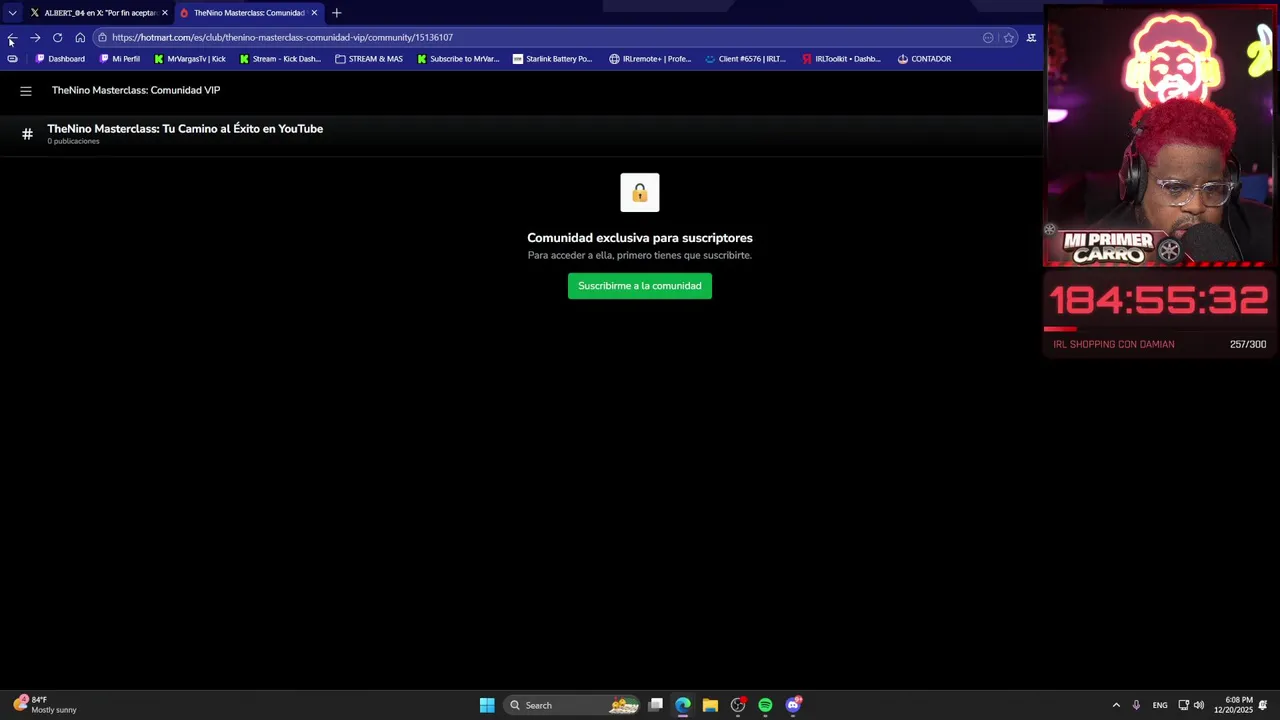Click the 0 publicaciones label
Image resolution: width=1280 pixels, height=720 pixels.
[73, 142]
